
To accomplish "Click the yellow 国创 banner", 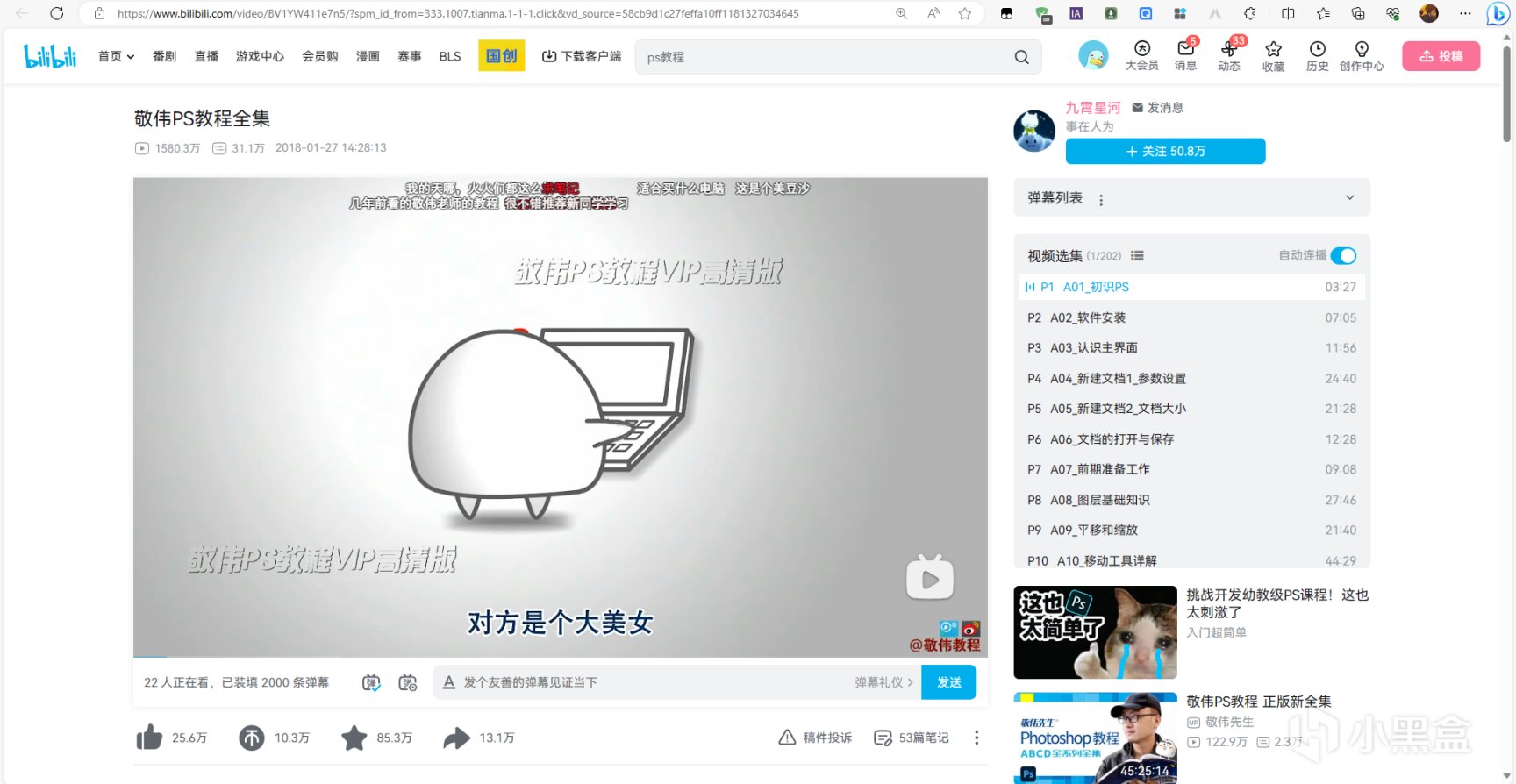I will tap(502, 56).
